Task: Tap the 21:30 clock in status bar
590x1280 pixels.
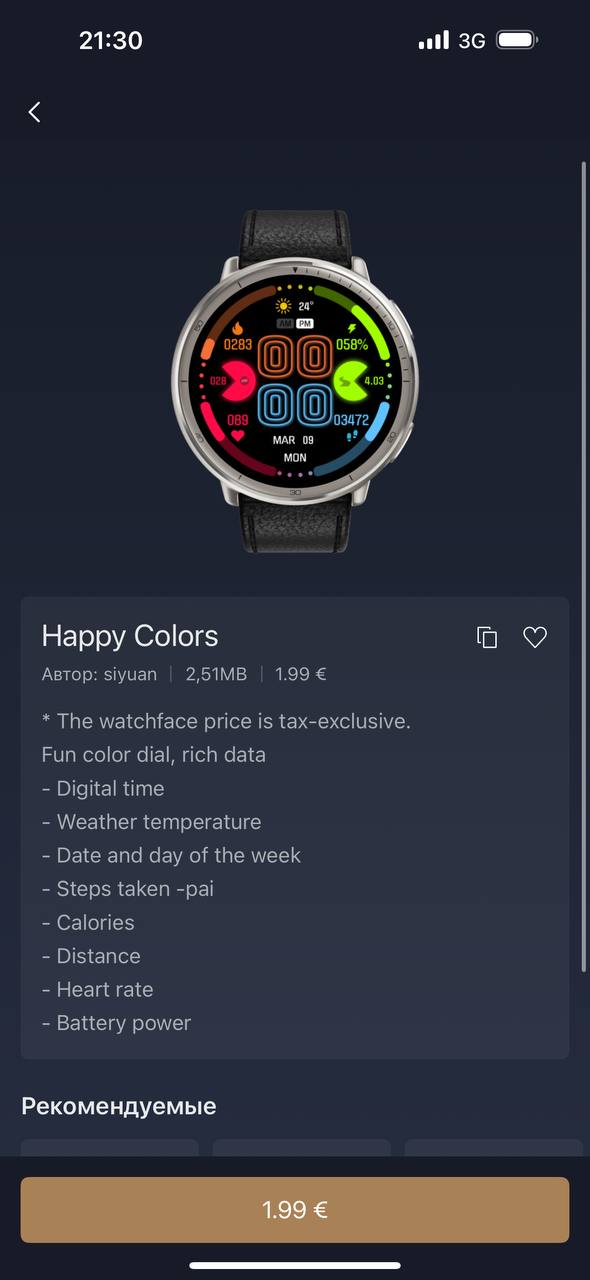Action: click(x=111, y=41)
